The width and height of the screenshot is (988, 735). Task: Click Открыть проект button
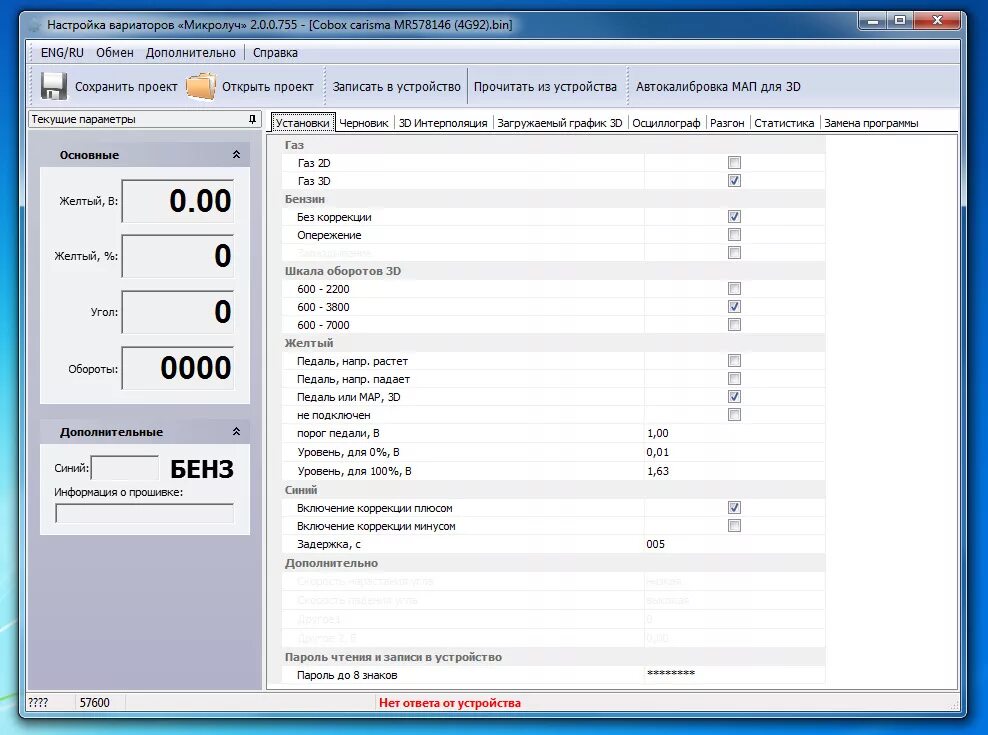click(250, 86)
